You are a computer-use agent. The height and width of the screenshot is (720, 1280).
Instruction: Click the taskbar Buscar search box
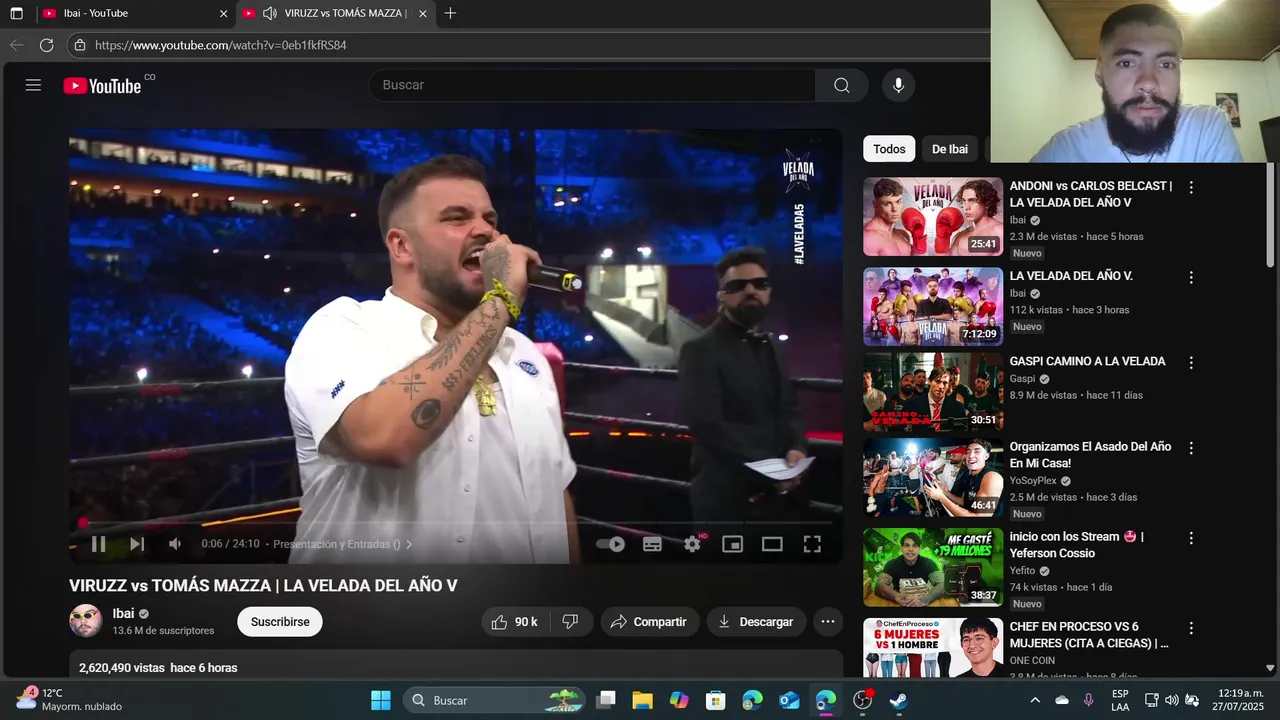coord(493,700)
